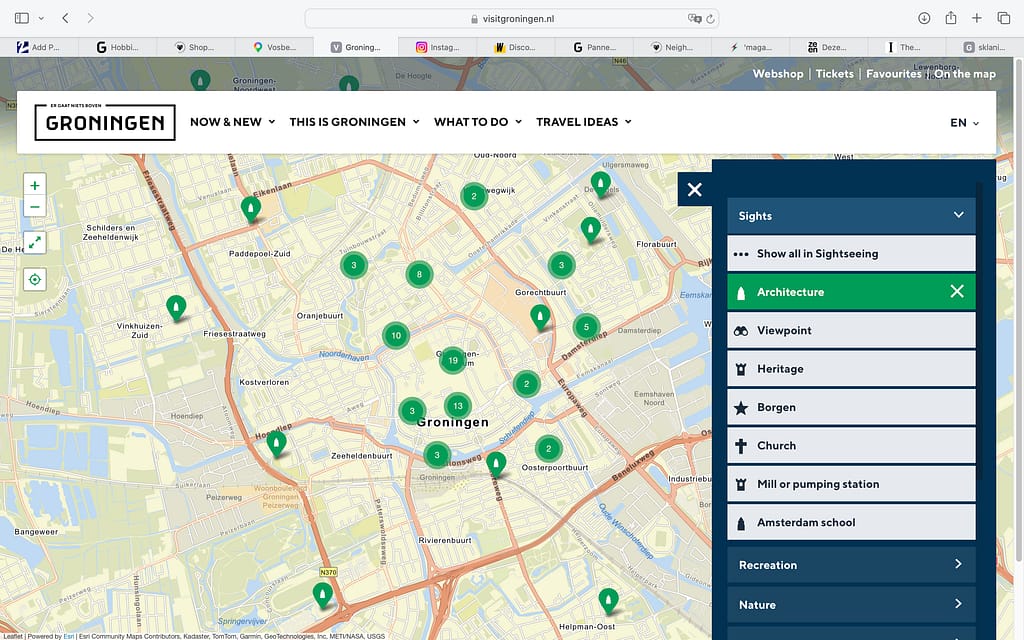Select the architecture pin near Vinkhuizen-Zuid
Screen dimensions: 1024x640
177,307
